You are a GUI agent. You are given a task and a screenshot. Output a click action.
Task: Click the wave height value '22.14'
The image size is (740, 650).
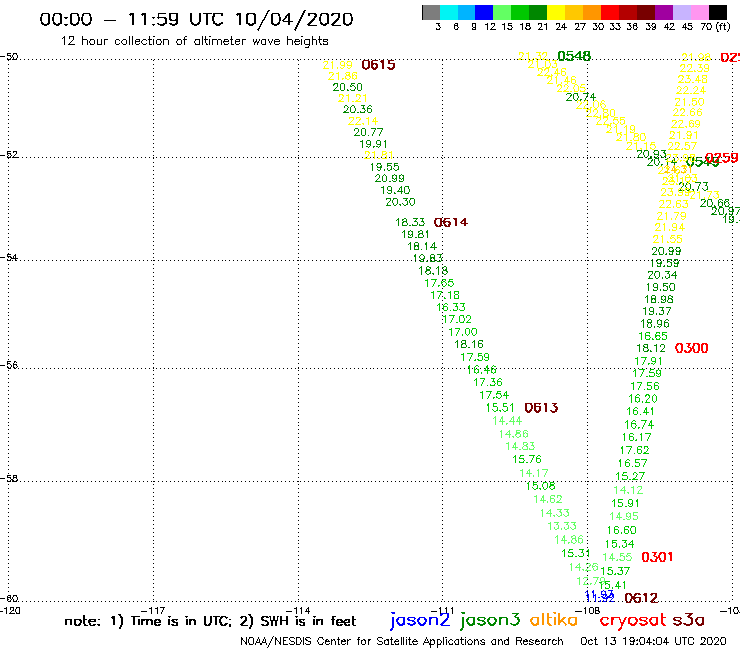[363, 121]
